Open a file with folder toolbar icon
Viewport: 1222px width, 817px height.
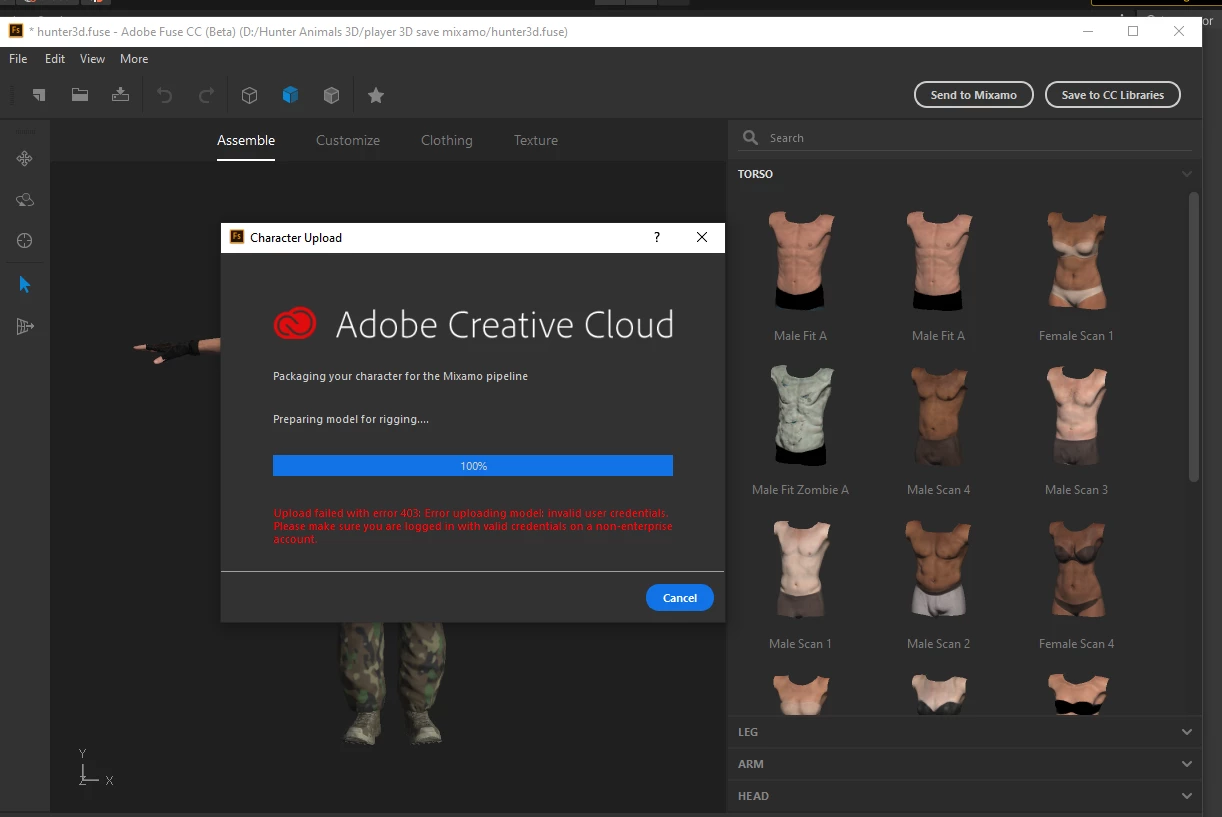coord(80,95)
